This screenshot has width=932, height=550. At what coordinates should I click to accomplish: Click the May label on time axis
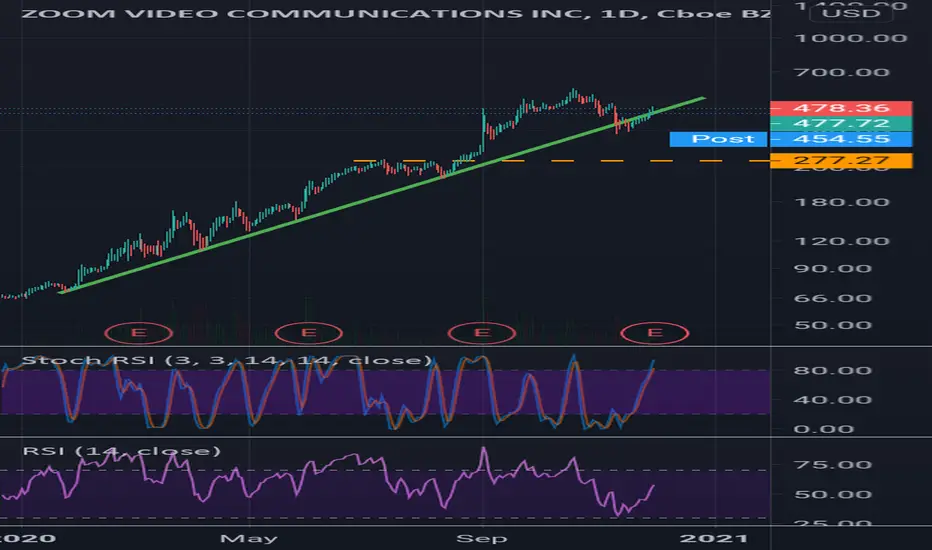pos(248,539)
